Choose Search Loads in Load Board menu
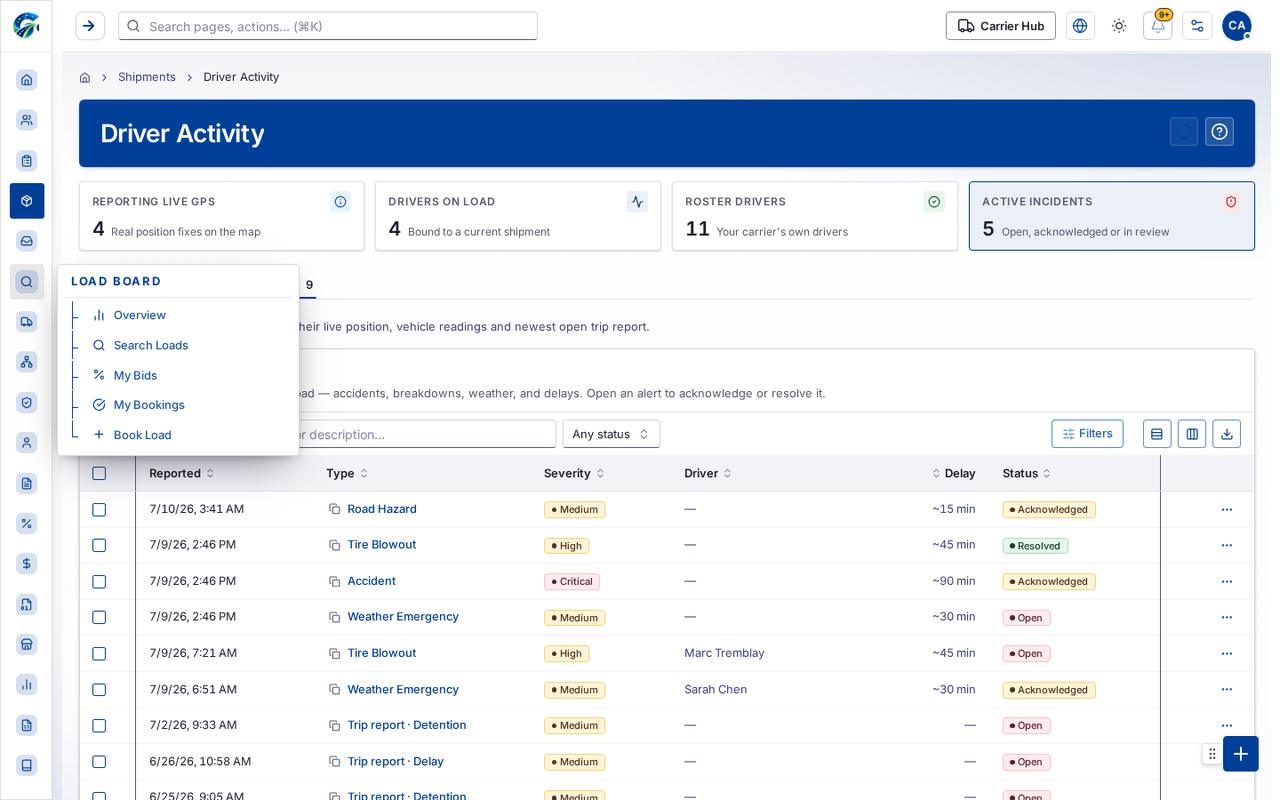Screen dimensions: 1280x800 pyautogui.click(x=151, y=345)
